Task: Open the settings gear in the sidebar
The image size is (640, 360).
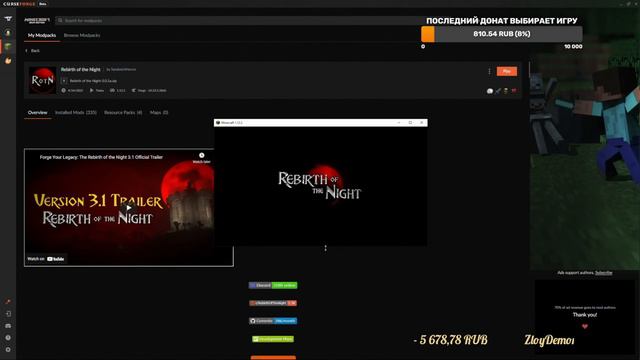Action: 8,350
